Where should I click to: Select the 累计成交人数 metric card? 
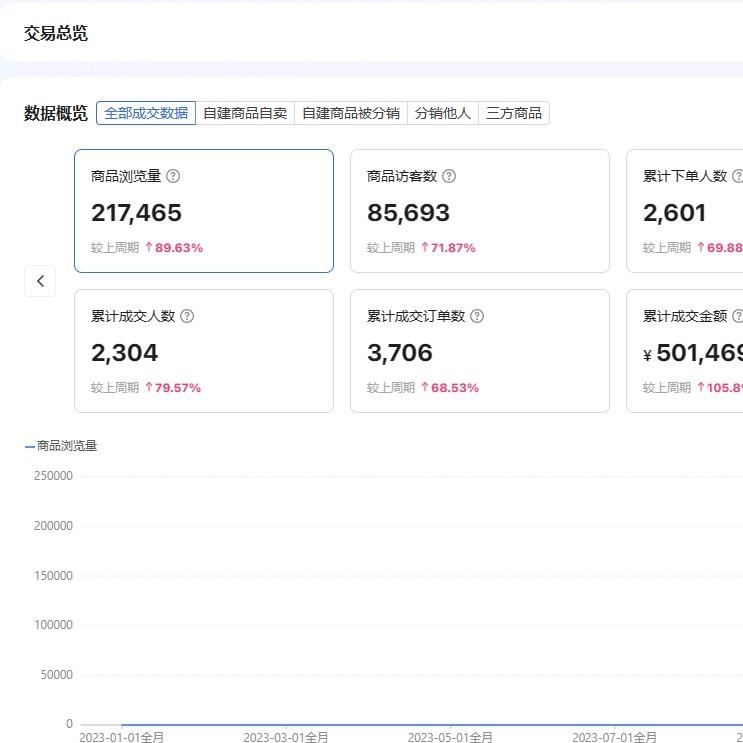click(x=204, y=351)
